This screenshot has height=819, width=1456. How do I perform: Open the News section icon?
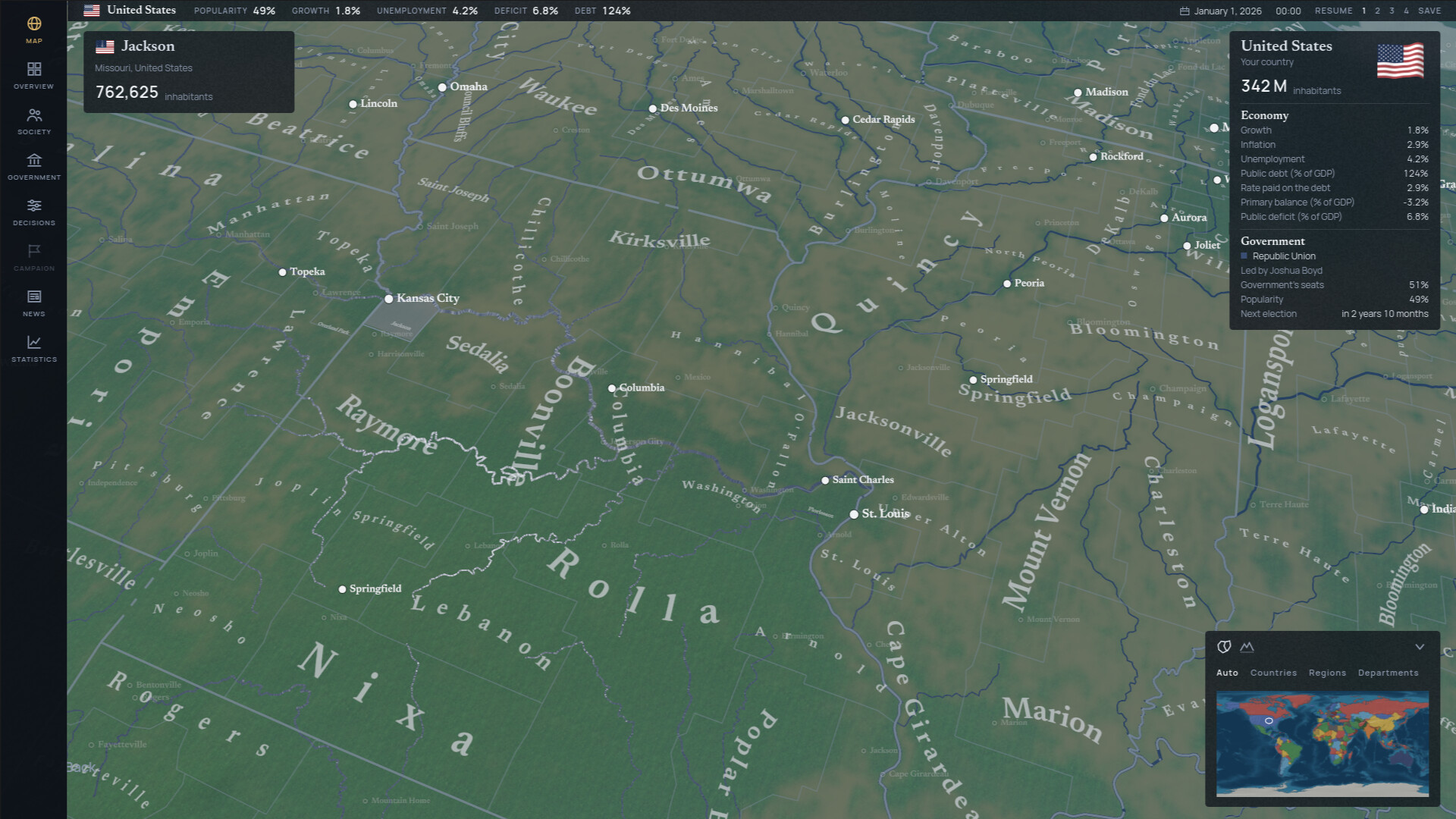click(34, 297)
